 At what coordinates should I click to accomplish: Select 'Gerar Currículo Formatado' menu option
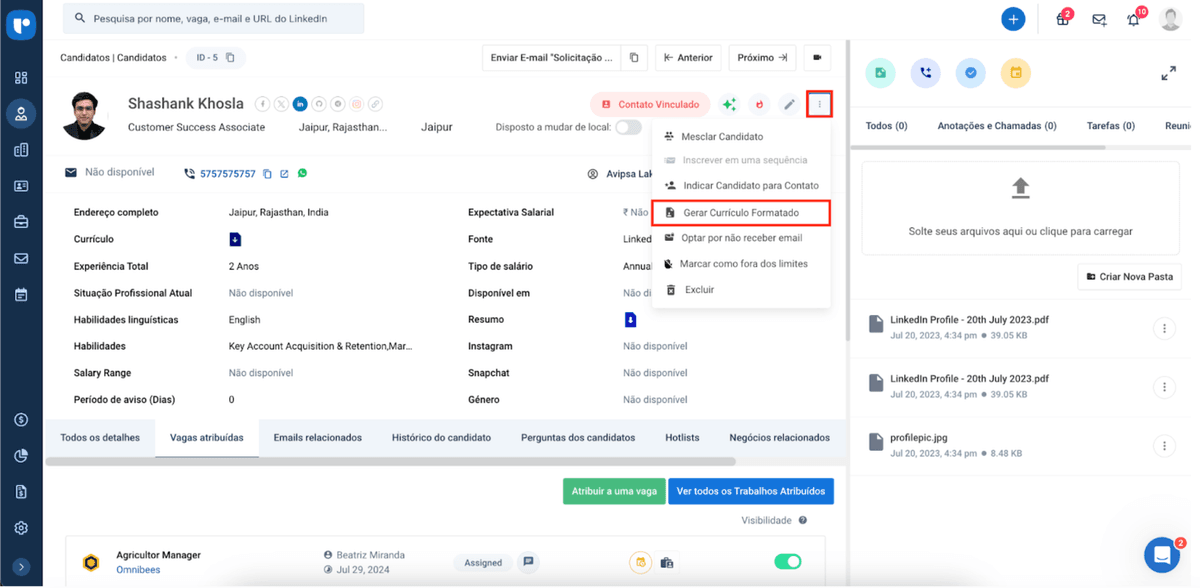[x=740, y=212]
